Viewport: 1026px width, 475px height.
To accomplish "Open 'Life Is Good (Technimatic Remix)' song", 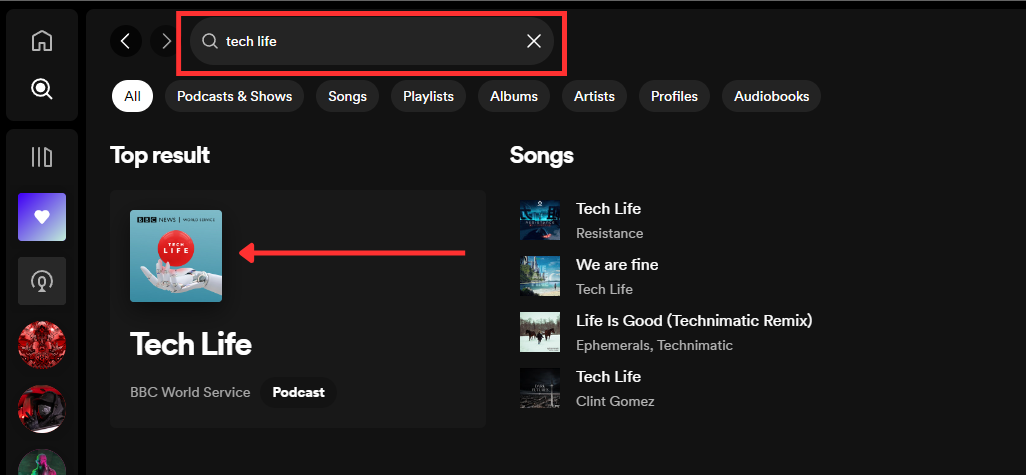I will tap(694, 321).
